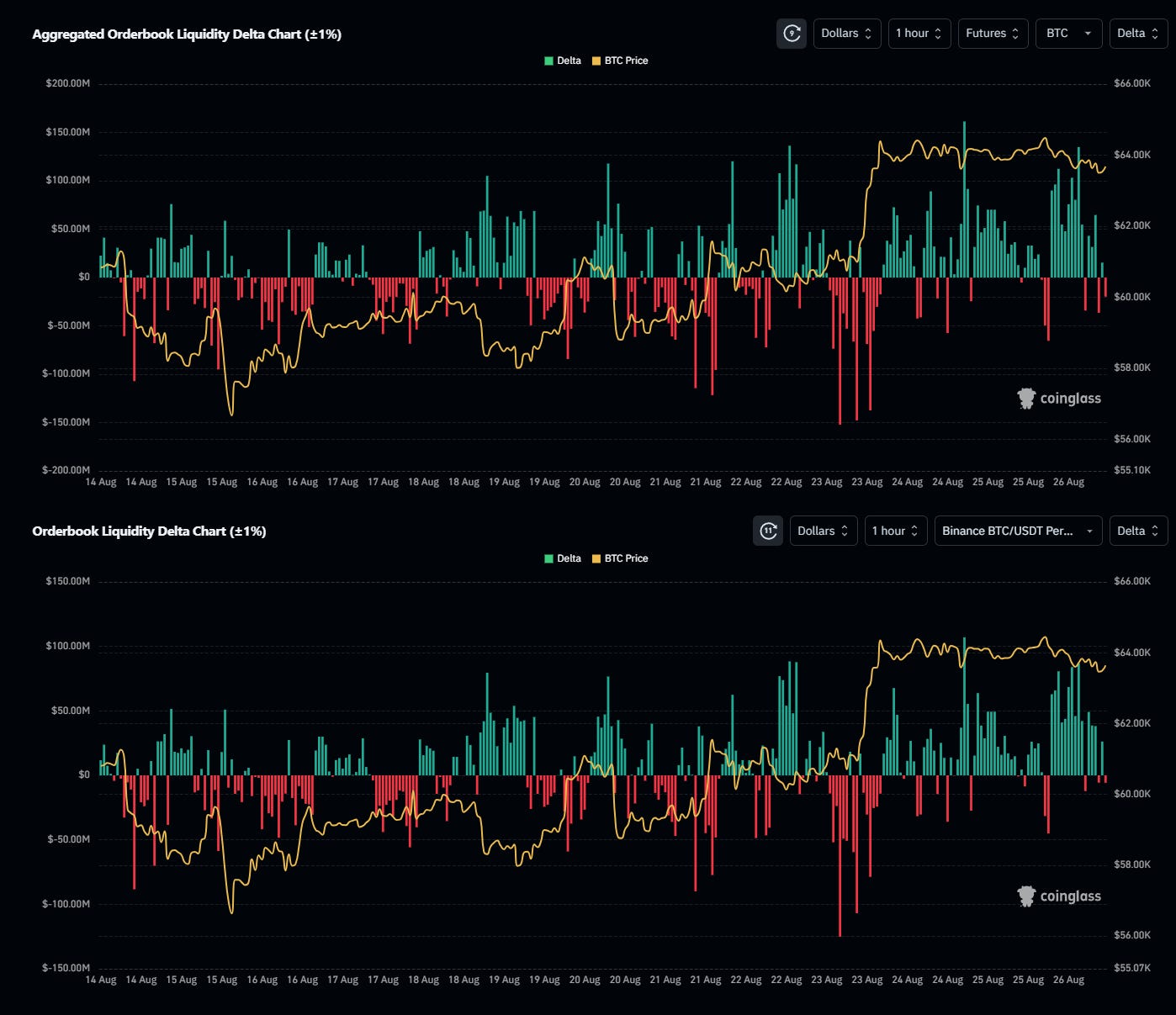Click the $55.07K price axis label in the lower chart
The height and width of the screenshot is (1015, 1176).
click(1132, 968)
